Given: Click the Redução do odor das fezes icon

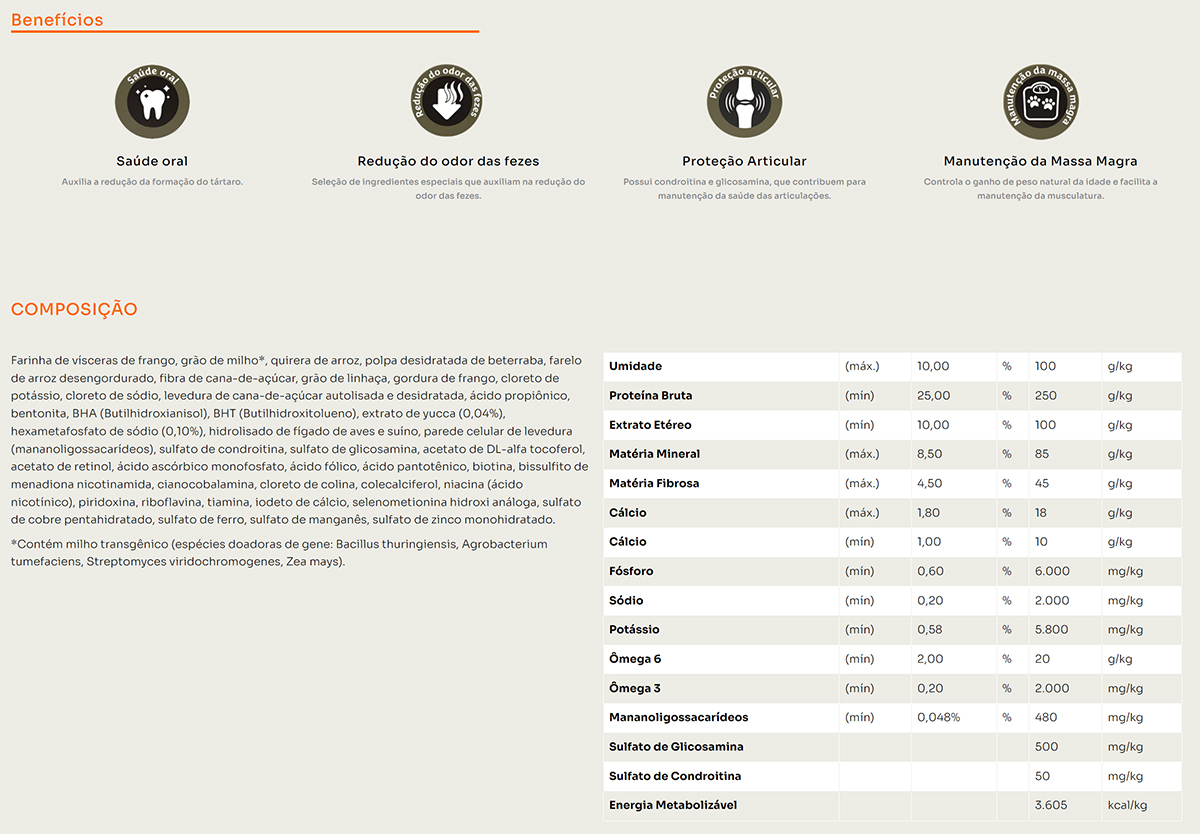Looking at the screenshot, I should pyautogui.click(x=448, y=101).
